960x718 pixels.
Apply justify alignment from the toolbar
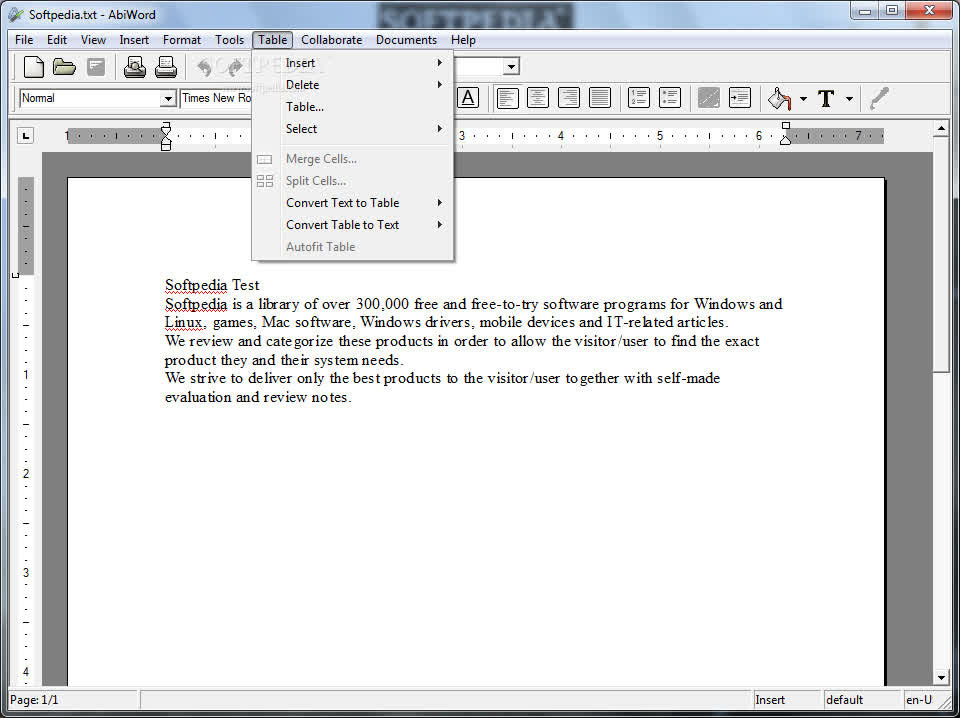pyautogui.click(x=600, y=98)
